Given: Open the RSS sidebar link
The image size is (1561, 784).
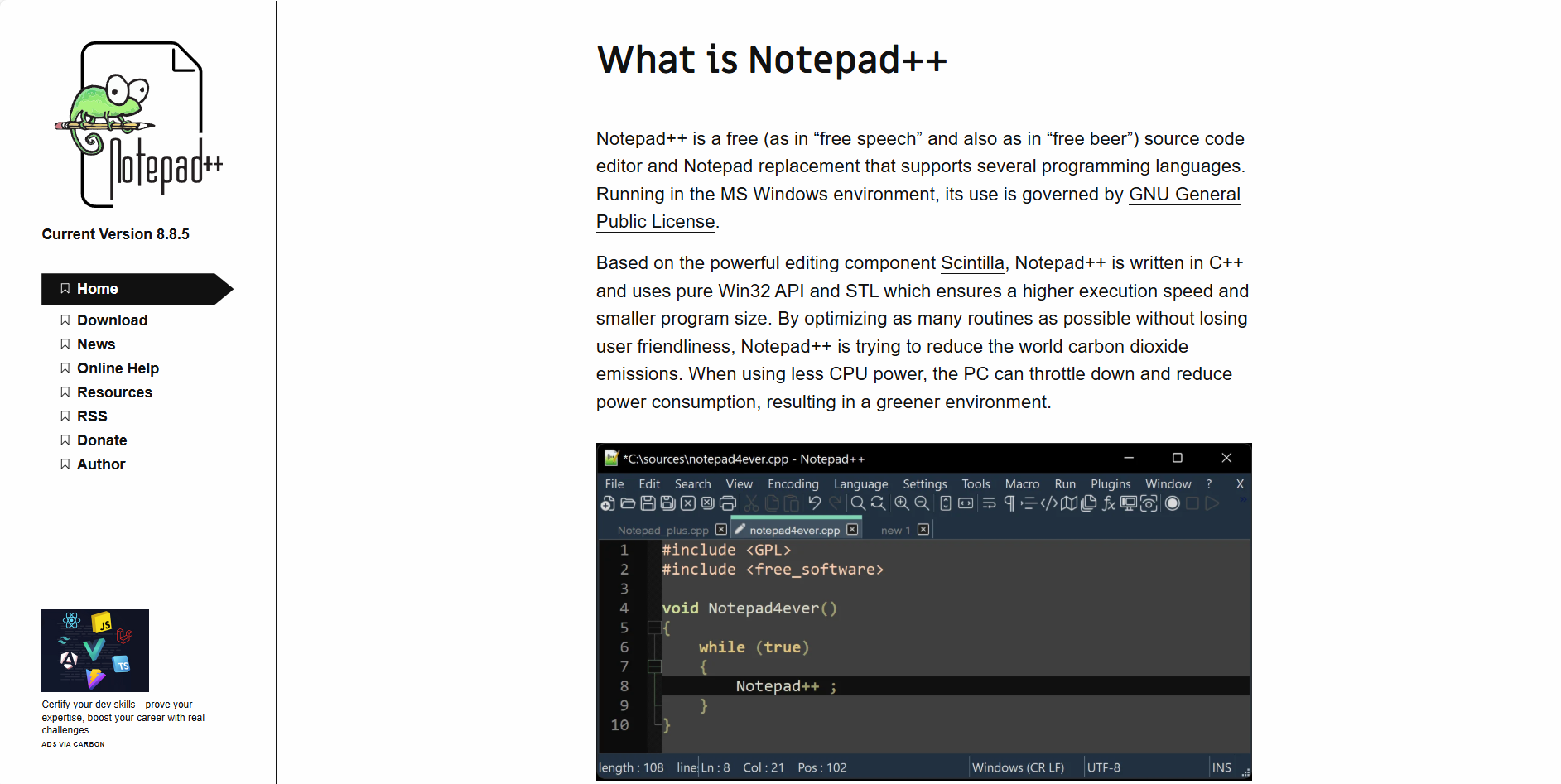Looking at the screenshot, I should [92, 416].
